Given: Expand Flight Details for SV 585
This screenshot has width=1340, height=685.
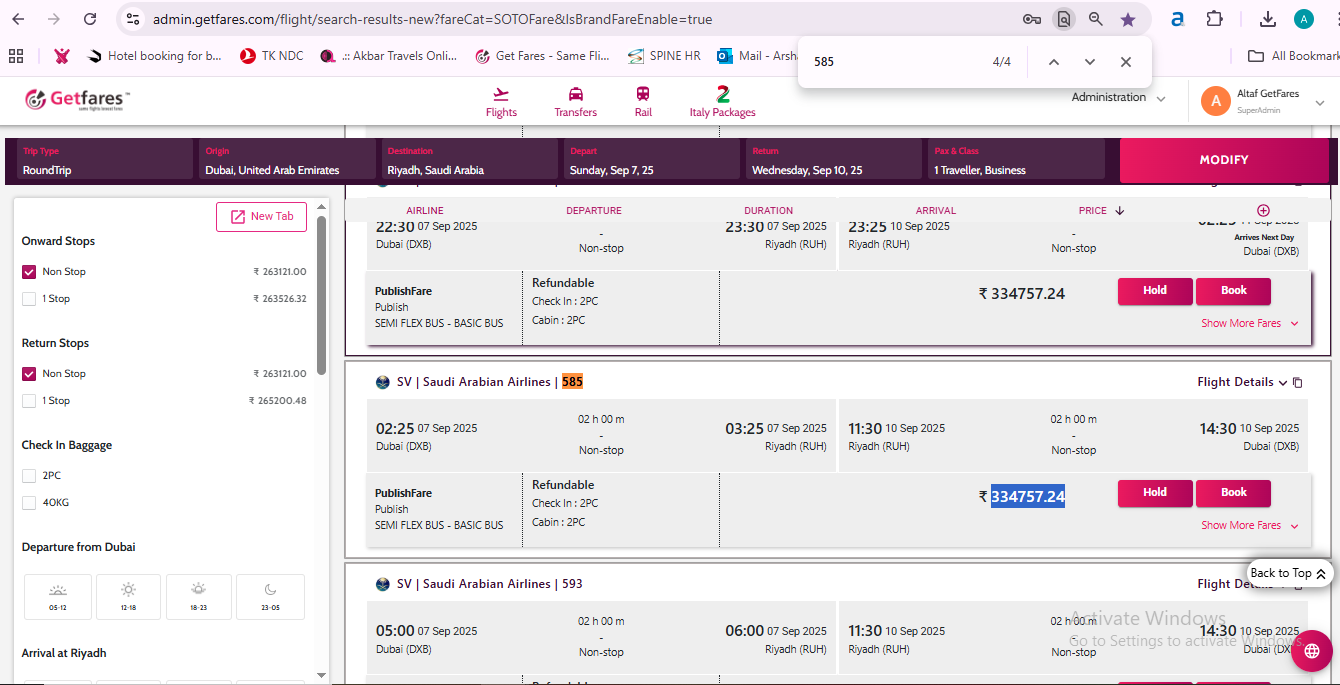Looking at the screenshot, I should (x=1242, y=382).
